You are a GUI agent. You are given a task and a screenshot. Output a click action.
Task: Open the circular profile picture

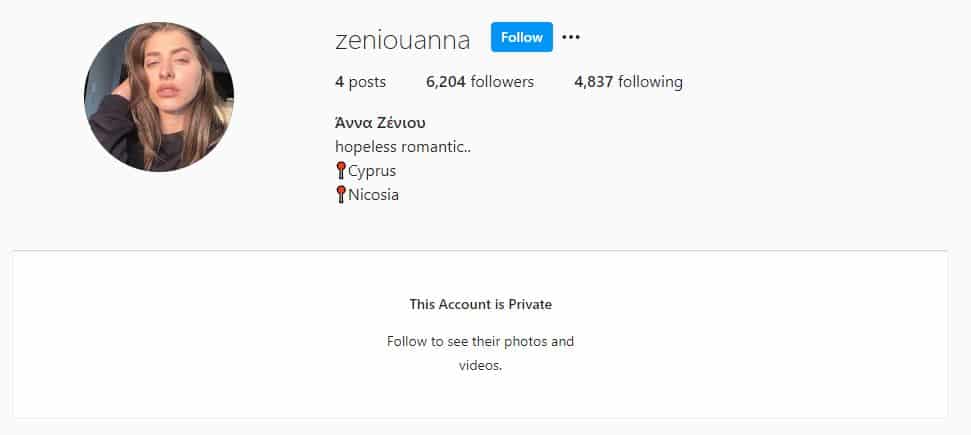159,97
